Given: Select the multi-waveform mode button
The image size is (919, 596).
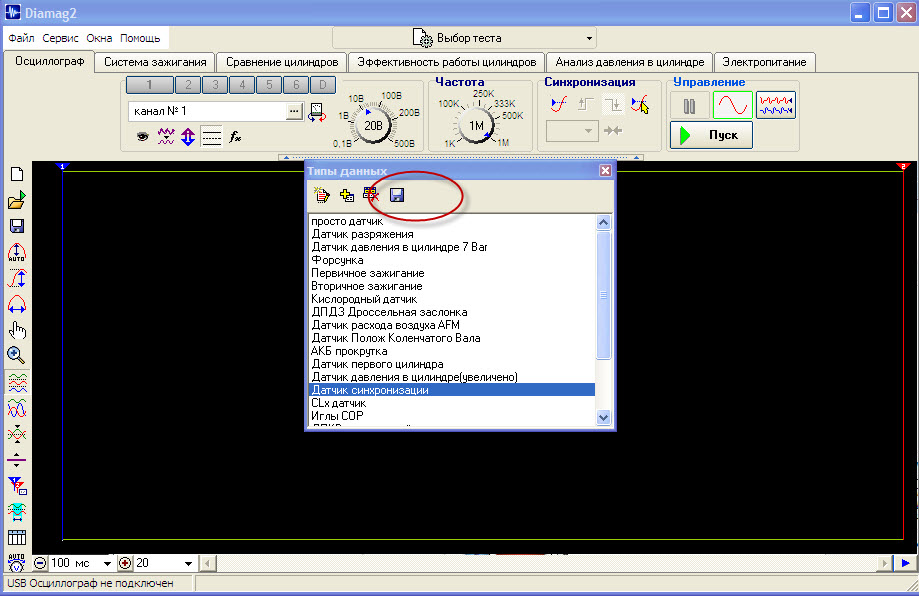Looking at the screenshot, I should tap(775, 105).
